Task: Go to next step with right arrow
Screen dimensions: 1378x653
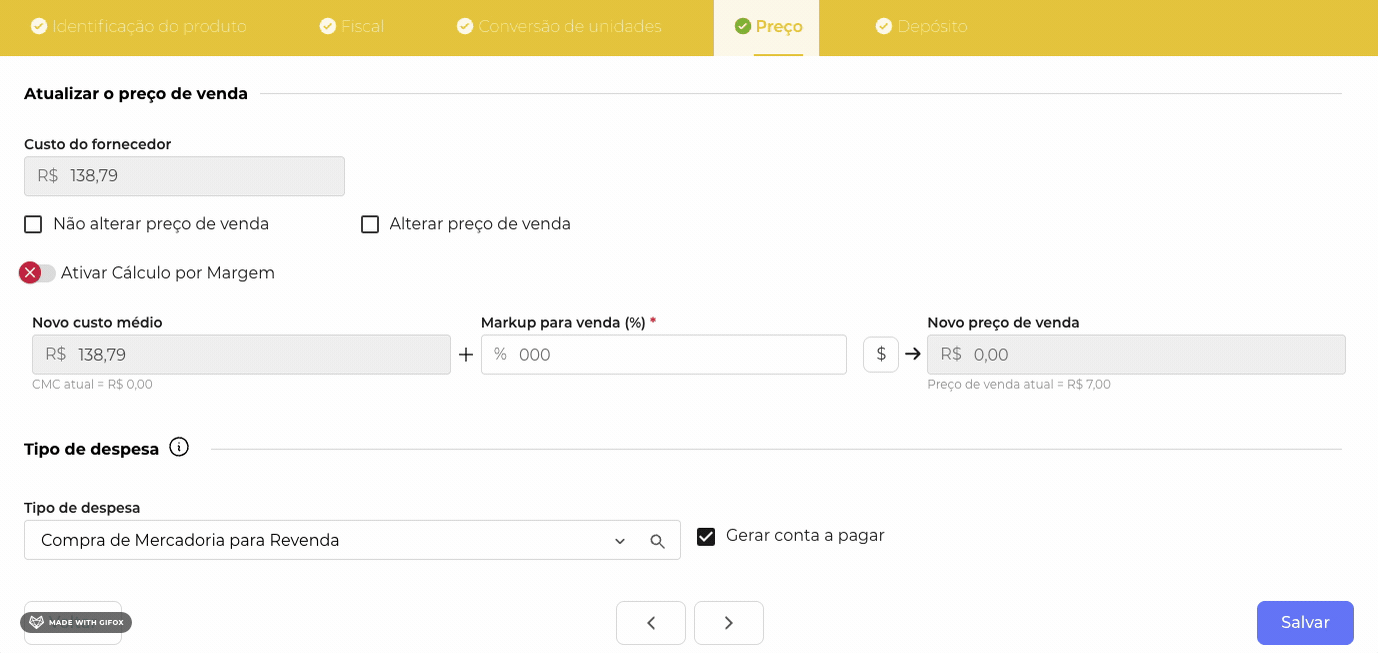Action: click(x=729, y=623)
